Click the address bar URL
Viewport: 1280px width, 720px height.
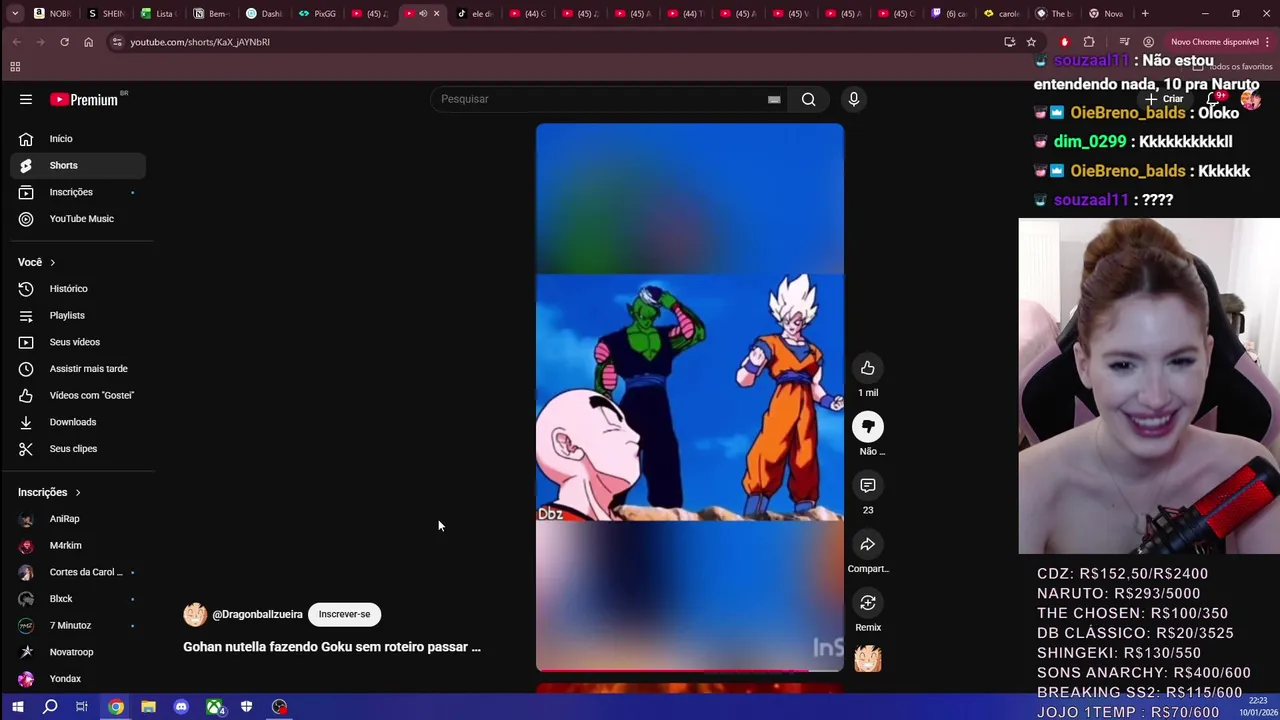coord(200,42)
